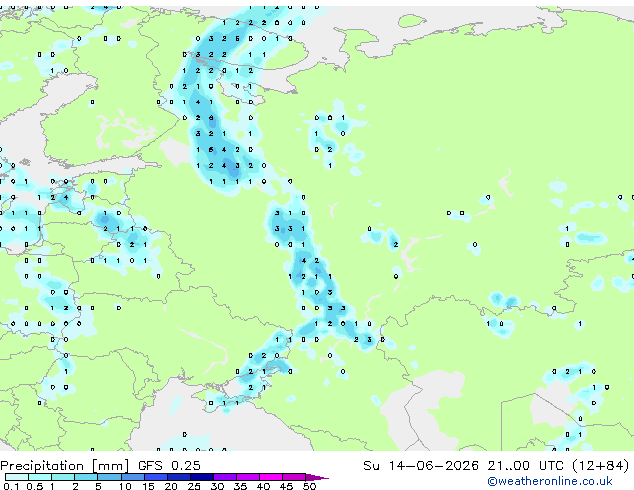Choose the legend swatch for 5–10 mm
The width and height of the screenshot is (634, 490).
109,477
